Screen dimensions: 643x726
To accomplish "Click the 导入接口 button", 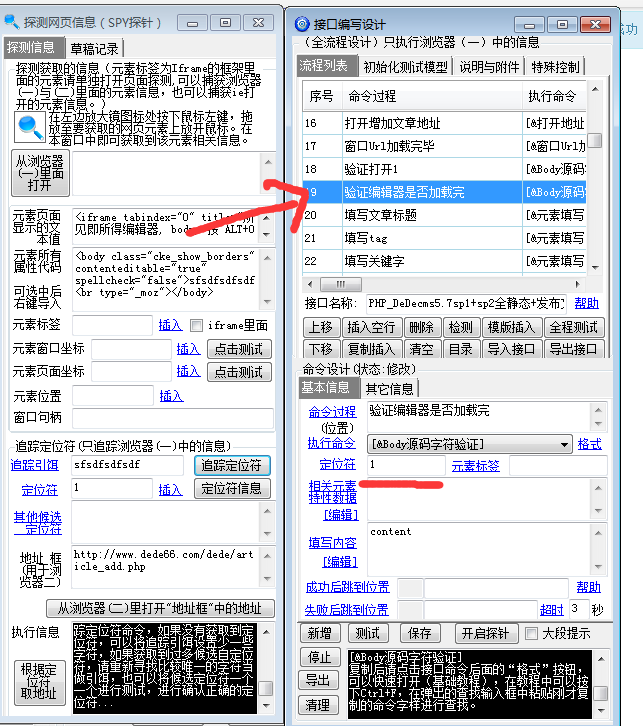I will tap(512, 349).
